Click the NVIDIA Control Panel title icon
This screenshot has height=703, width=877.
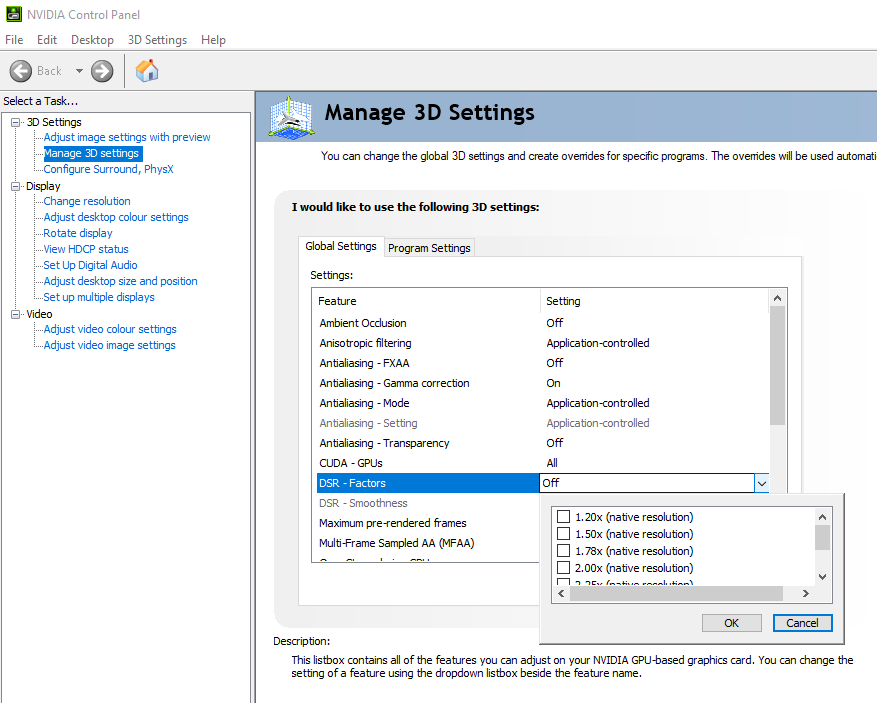[x=14, y=14]
